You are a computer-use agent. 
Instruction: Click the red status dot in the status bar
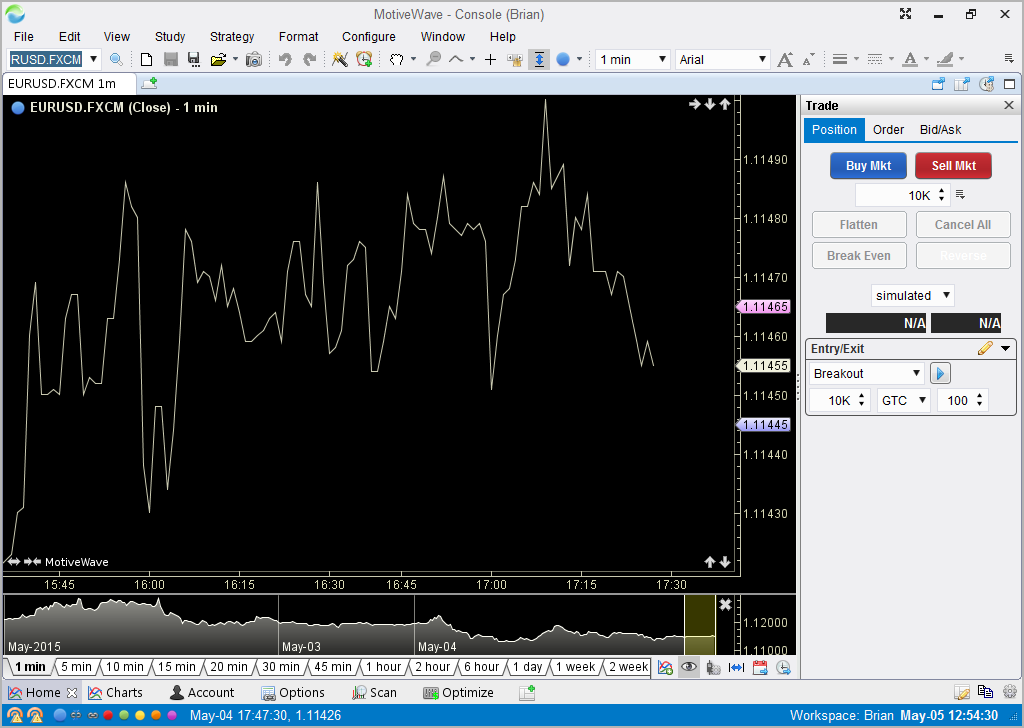108,715
